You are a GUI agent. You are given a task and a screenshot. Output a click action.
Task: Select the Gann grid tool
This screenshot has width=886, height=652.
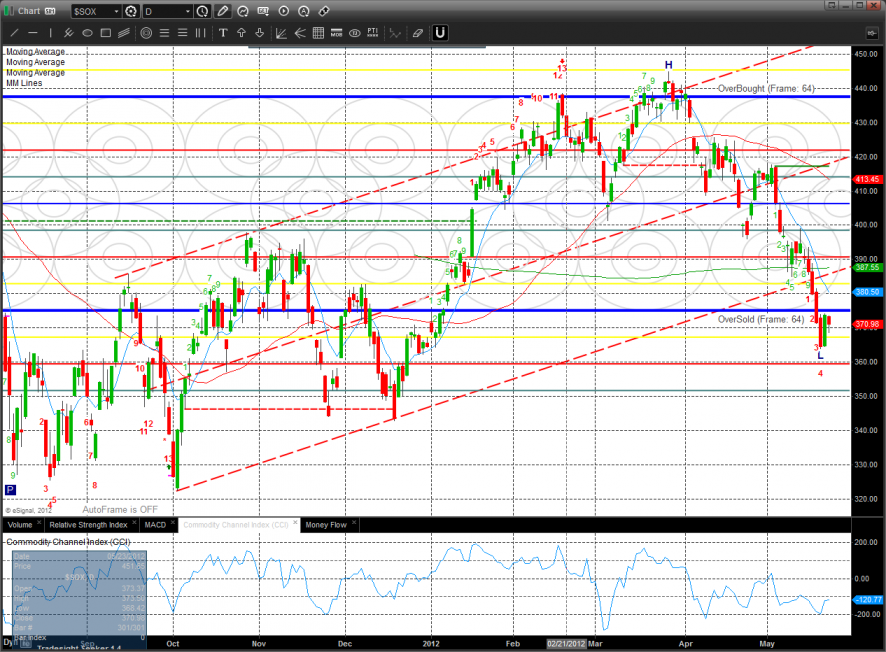coord(318,33)
